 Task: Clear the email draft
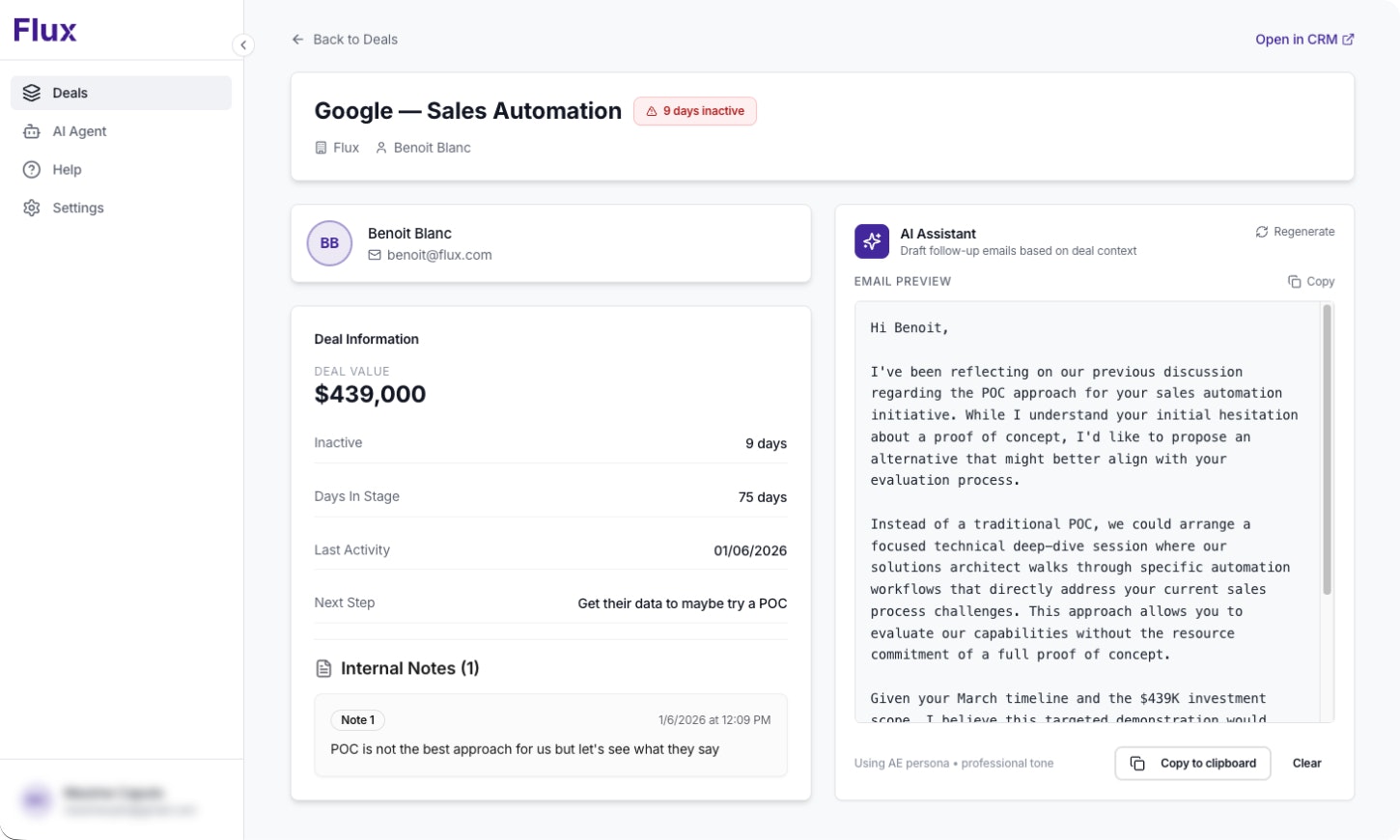(1306, 763)
